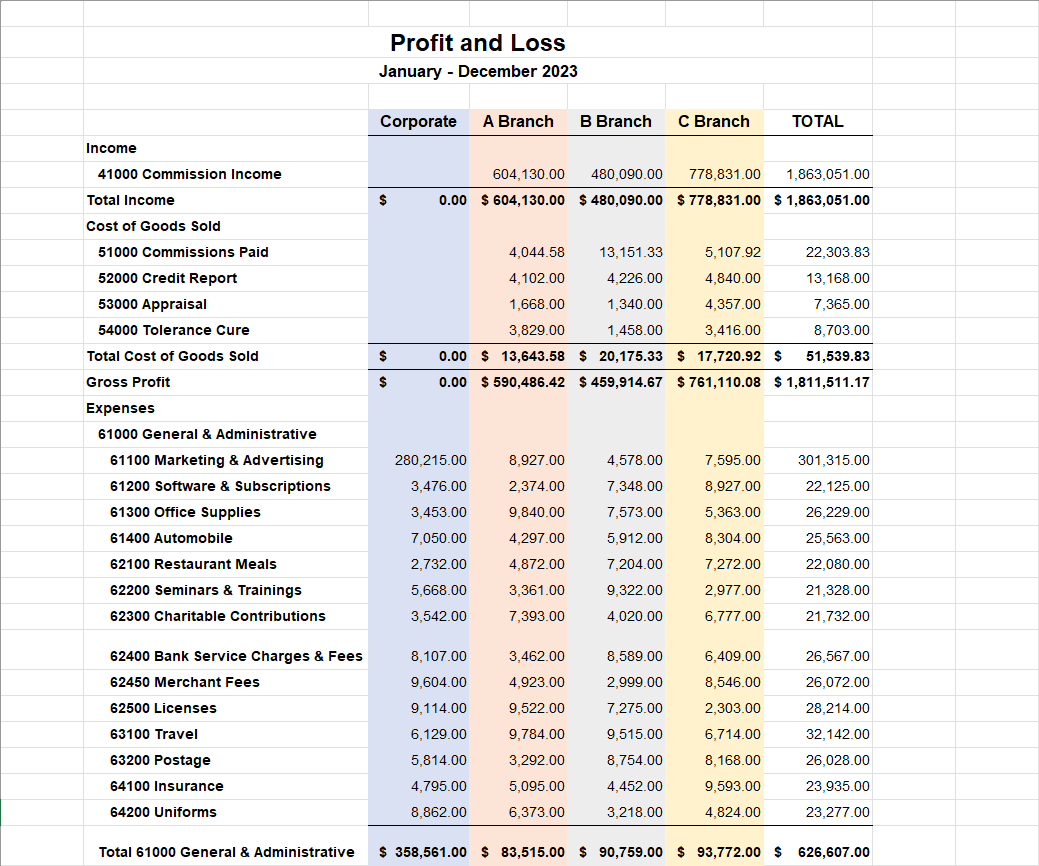Screen dimensions: 1039x866
Task: Click the Travel total value 32,142.00
Action: [837, 734]
